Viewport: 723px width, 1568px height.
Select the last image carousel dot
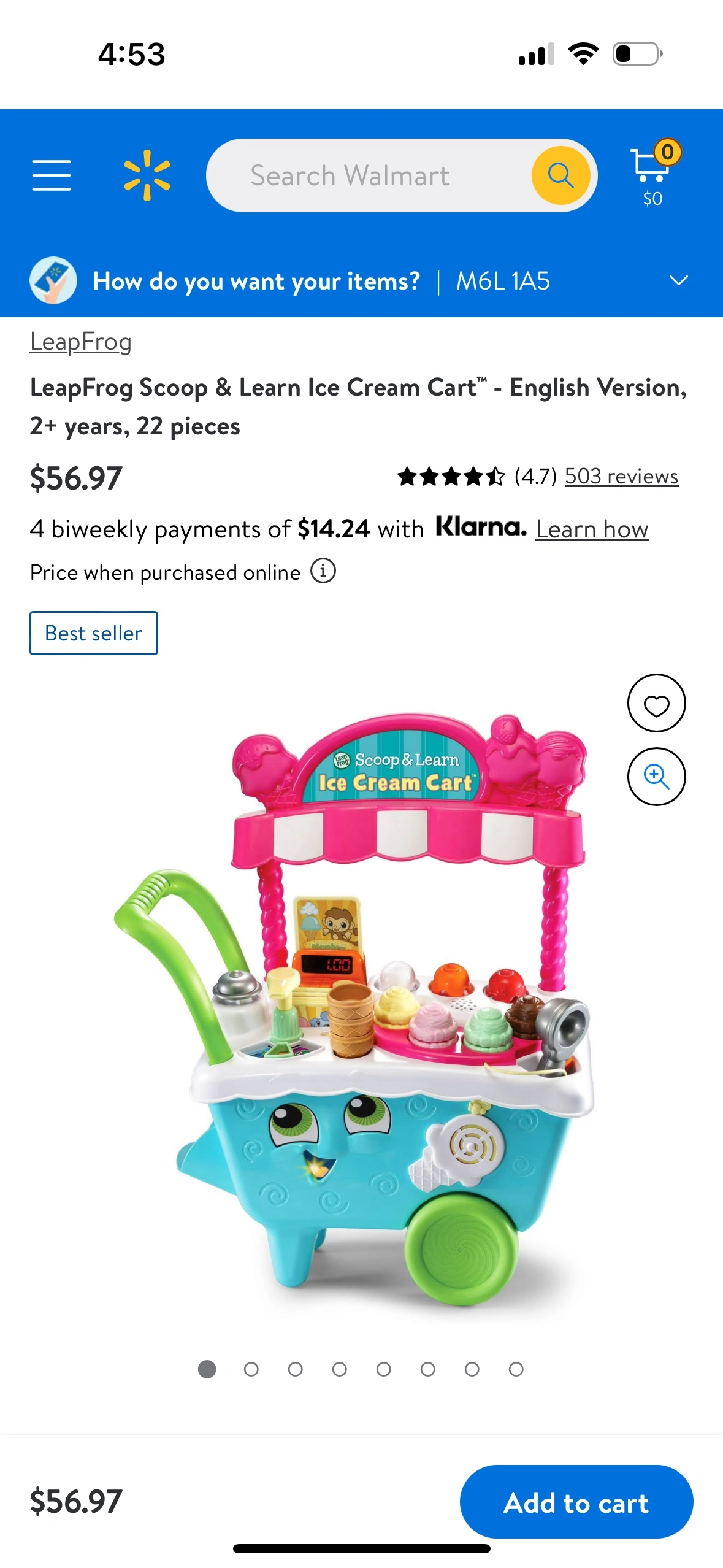pos(516,1369)
